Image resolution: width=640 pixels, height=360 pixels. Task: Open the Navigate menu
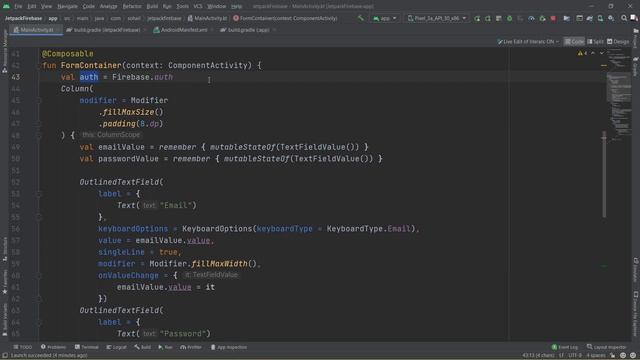pyautogui.click(x=67, y=6)
